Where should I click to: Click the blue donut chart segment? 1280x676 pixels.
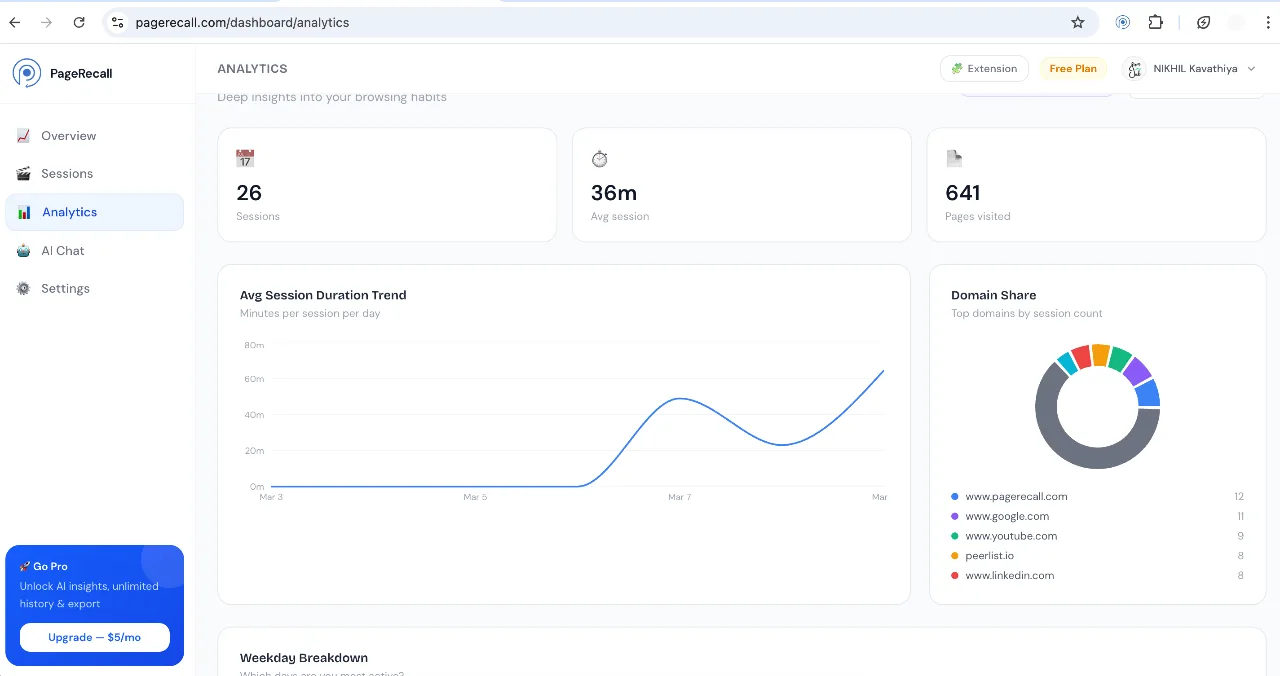point(1148,392)
